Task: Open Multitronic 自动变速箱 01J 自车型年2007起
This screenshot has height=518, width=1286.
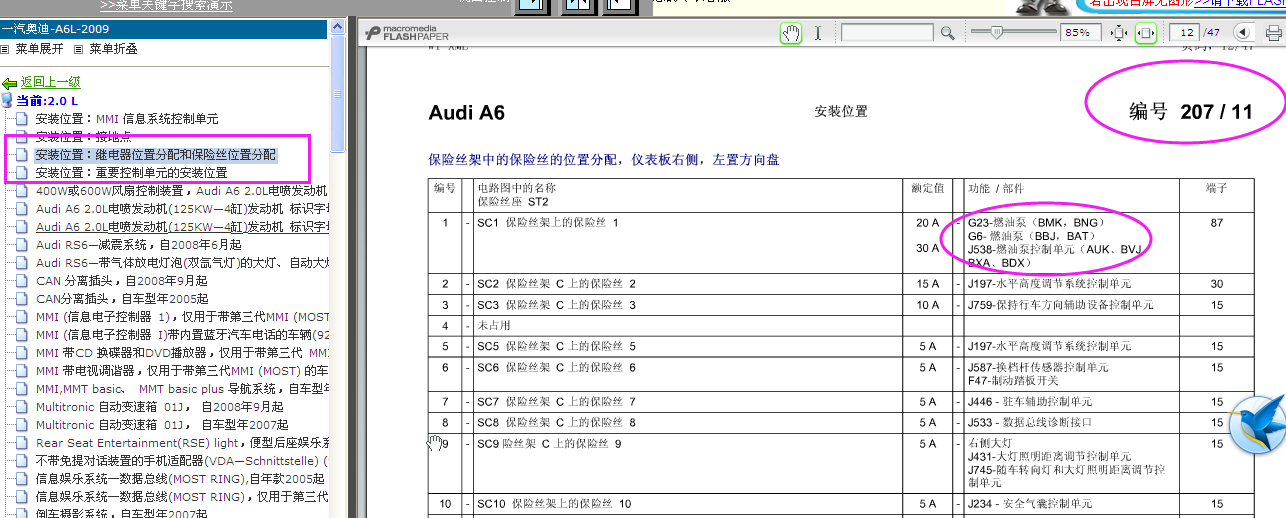Action: point(163,425)
